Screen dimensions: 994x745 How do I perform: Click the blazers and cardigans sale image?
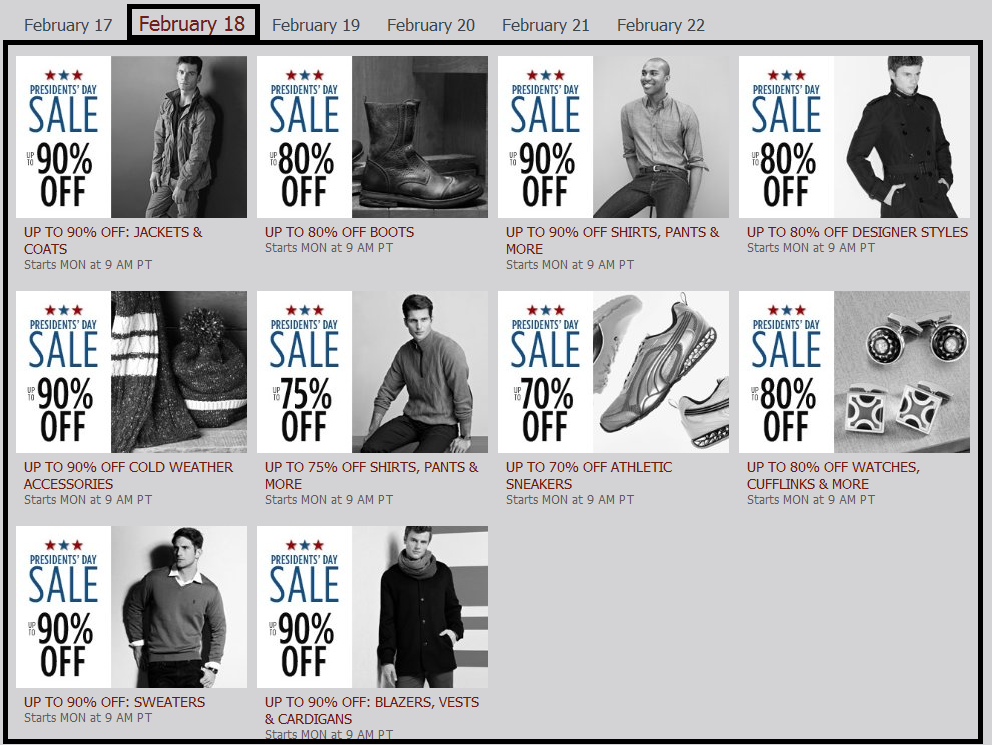[x=372, y=607]
